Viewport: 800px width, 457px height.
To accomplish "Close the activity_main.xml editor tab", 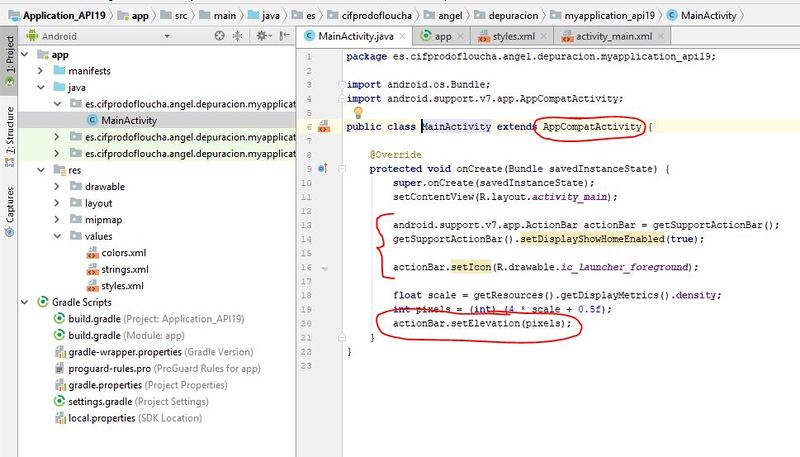I will click(661, 36).
